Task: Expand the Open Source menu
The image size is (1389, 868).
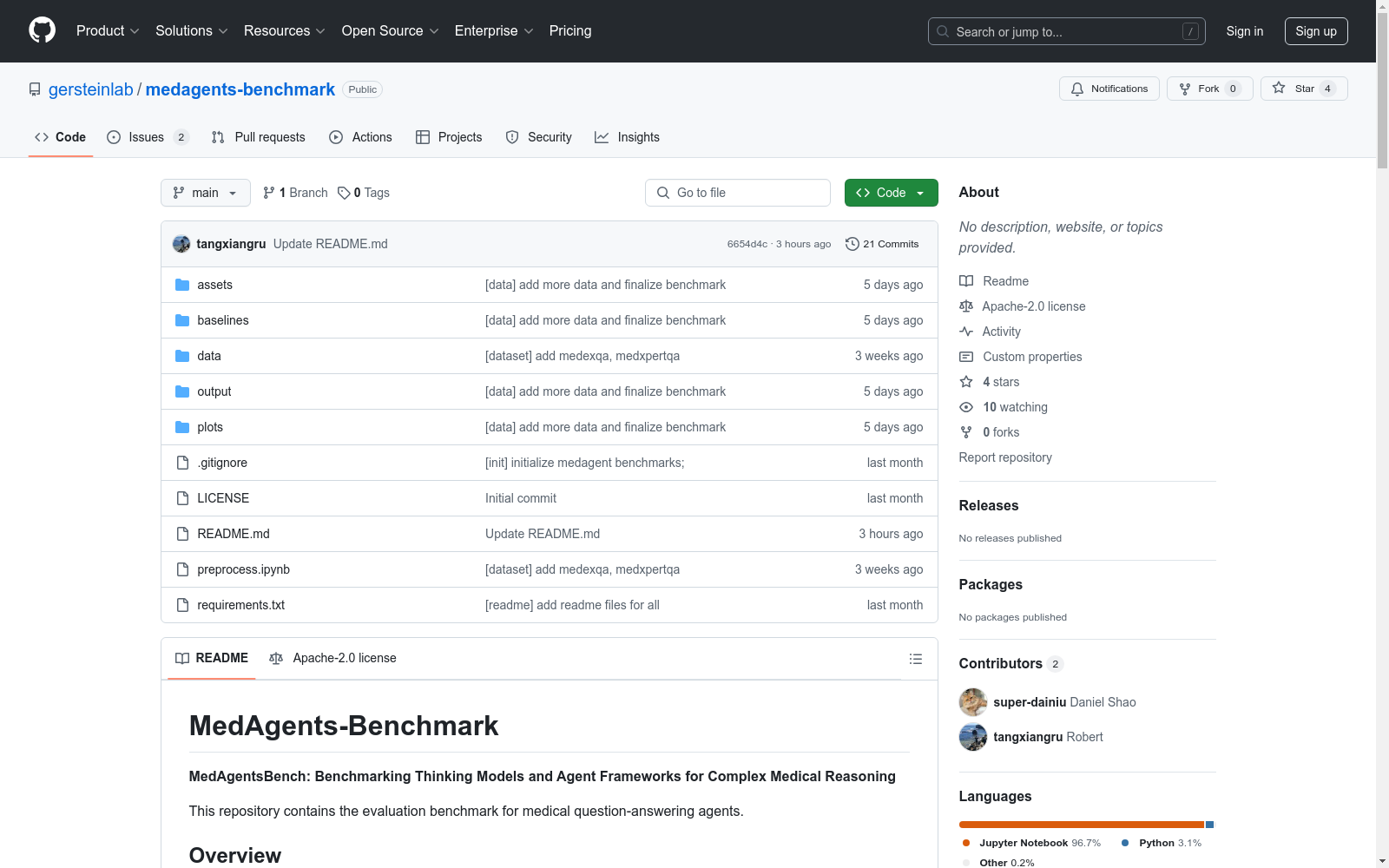Action: [391, 30]
